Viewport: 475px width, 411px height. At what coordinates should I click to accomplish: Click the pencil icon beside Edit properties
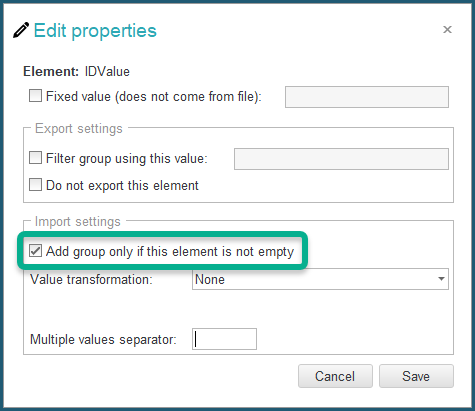click(21, 30)
